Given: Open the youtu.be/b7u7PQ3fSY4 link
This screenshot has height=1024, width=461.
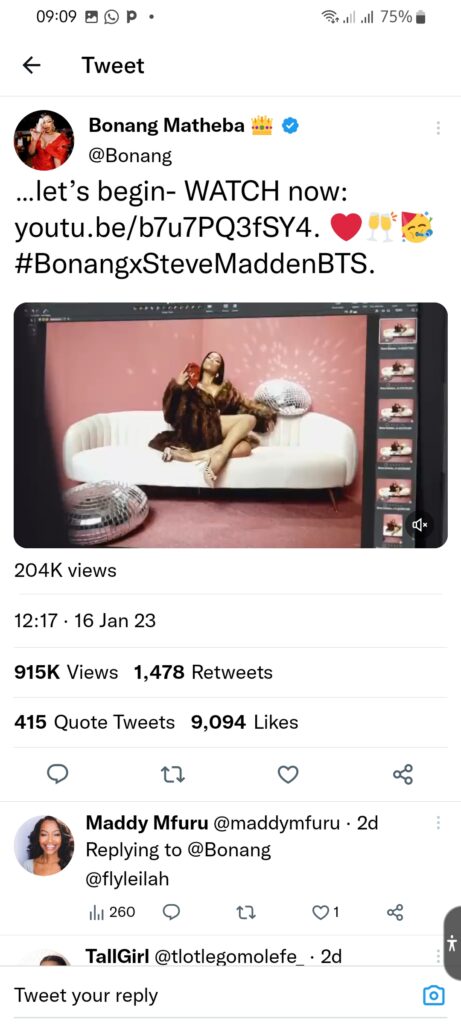Looking at the screenshot, I should pos(168,229).
